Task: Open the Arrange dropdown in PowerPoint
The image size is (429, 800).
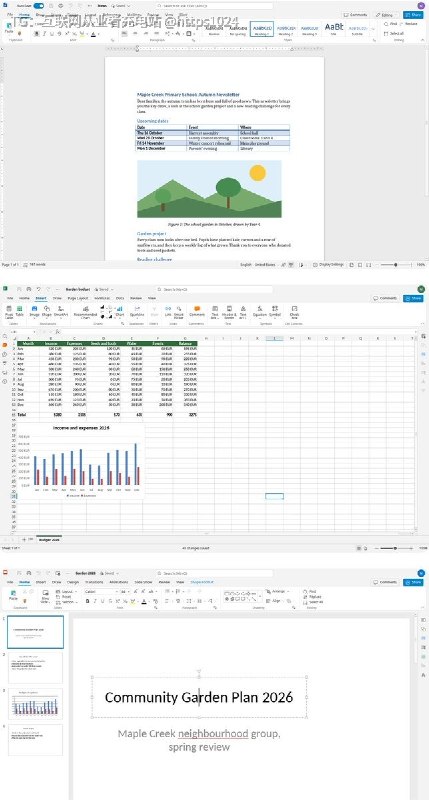Action: point(277,591)
